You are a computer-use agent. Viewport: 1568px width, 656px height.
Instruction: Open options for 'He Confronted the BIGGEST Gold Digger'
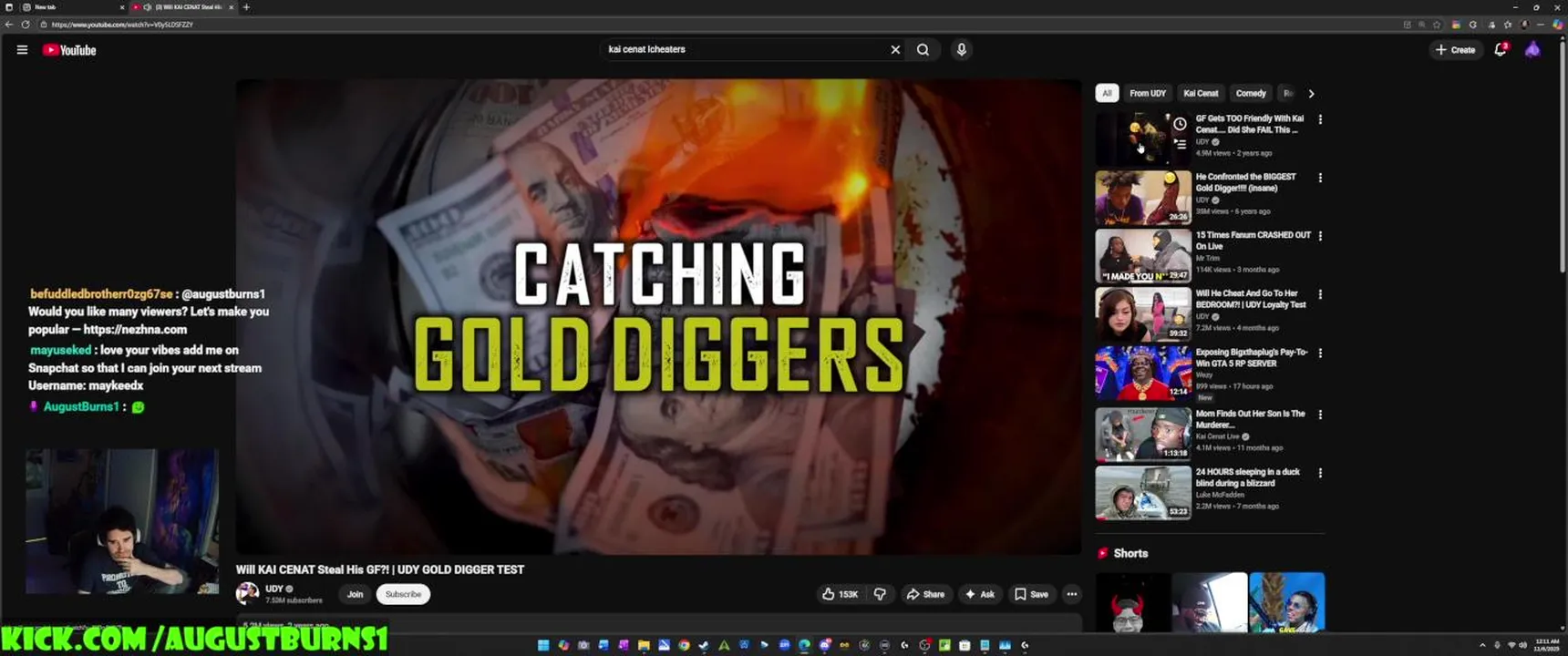1320,178
